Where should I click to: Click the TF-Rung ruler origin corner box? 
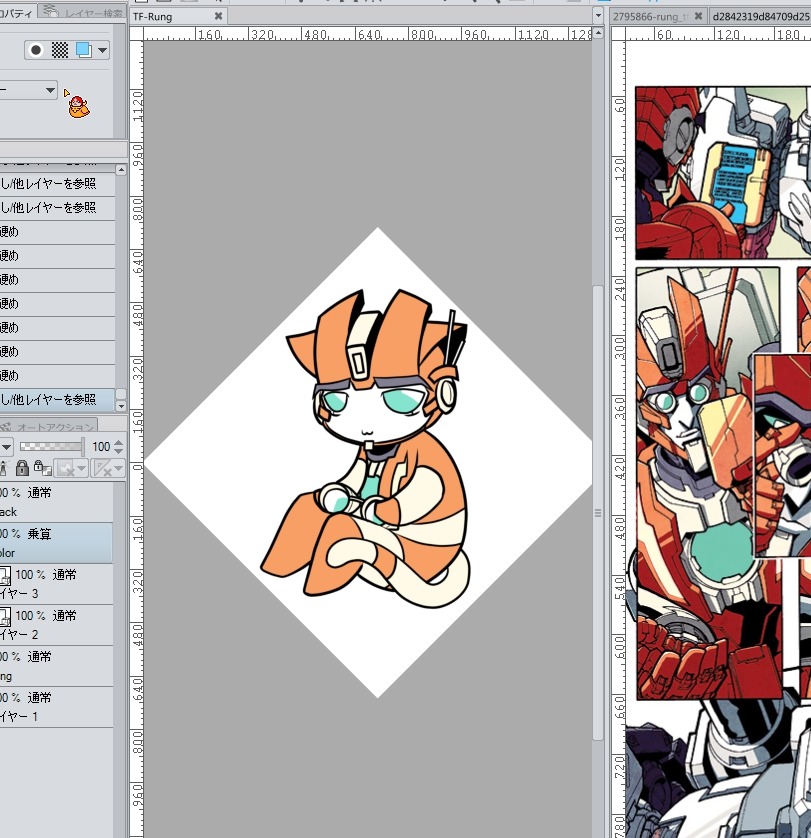click(x=136, y=34)
